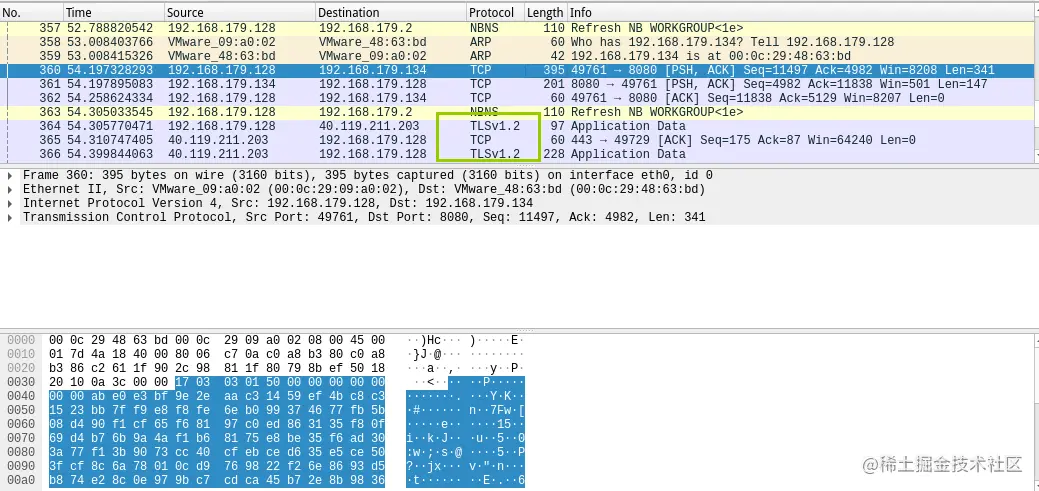This screenshot has height=491, width=1039.
Task: Click hex offset 0060 row
Action: click(x=20, y=424)
